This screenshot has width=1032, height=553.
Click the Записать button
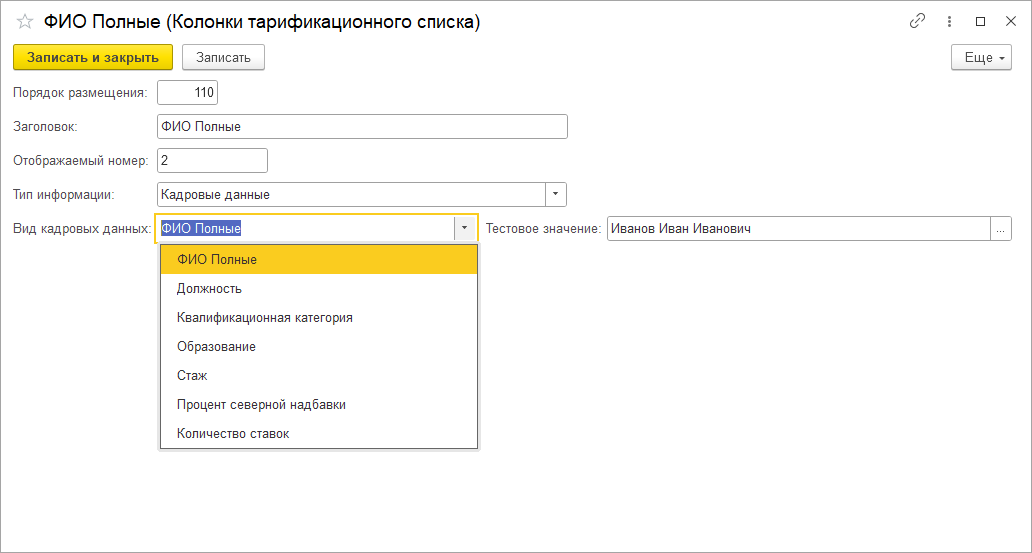(223, 58)
